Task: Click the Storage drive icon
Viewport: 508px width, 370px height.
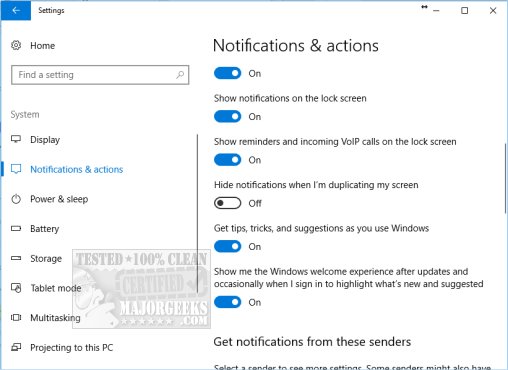Action: [16, 258]
